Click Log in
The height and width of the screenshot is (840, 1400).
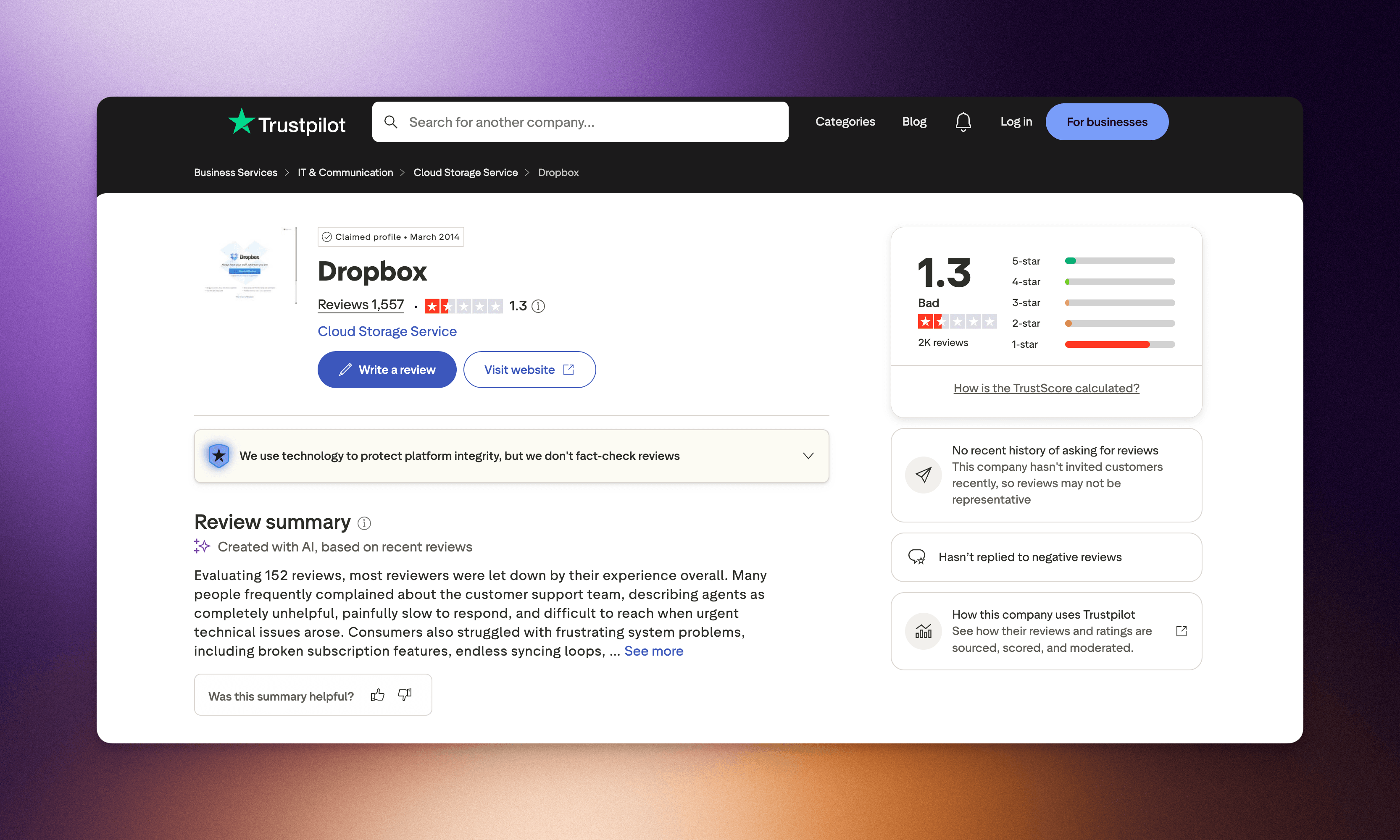1016,122
